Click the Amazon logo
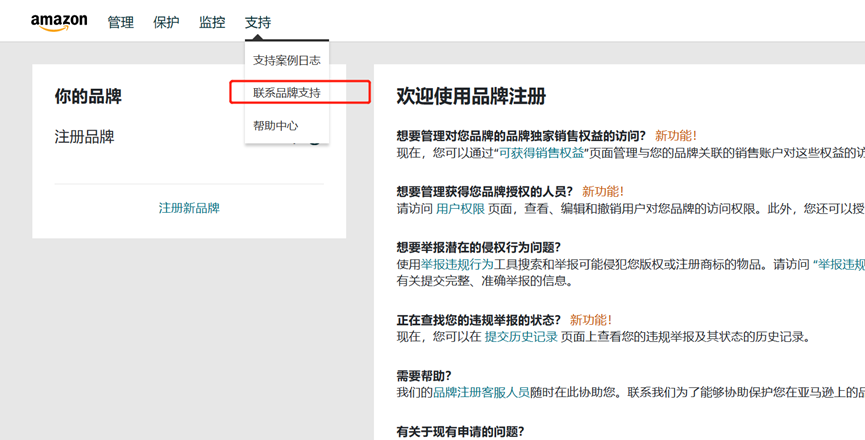This screenshot has width=865, height=440. coord(59,22)
